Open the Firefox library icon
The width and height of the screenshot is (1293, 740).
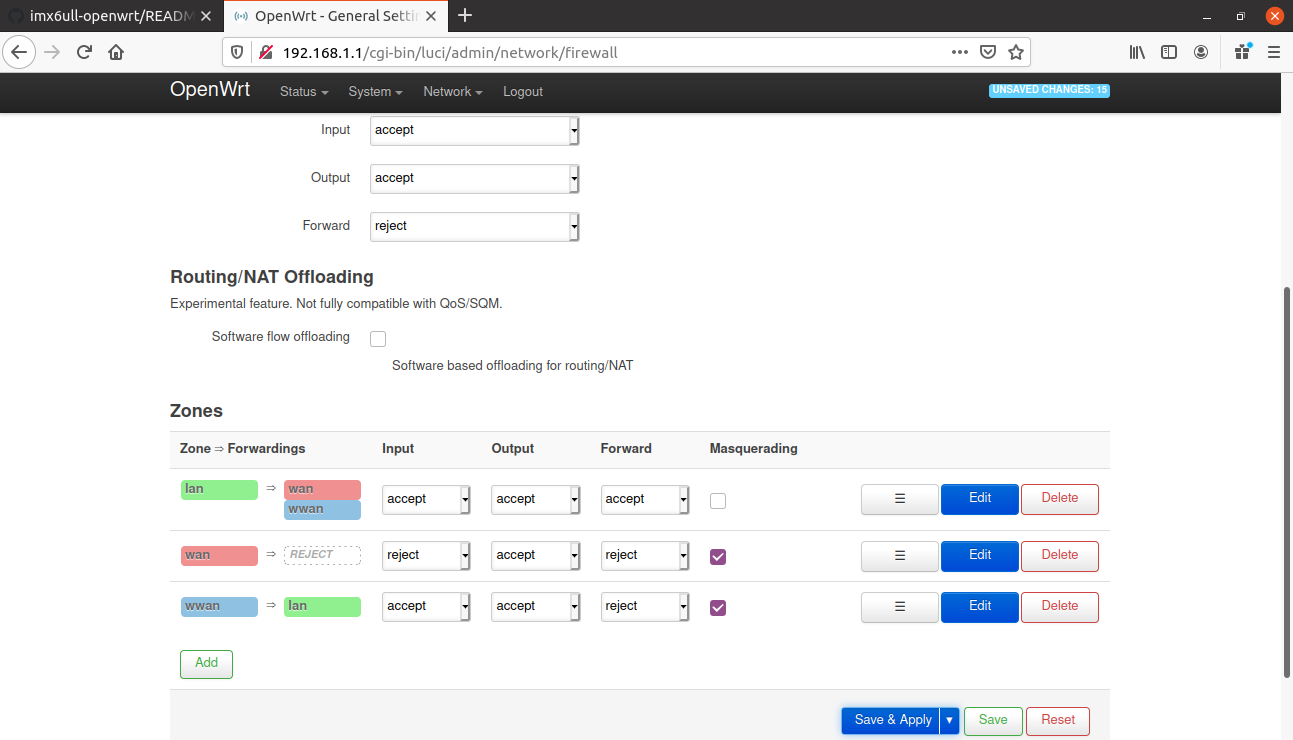coord(1137,52)
